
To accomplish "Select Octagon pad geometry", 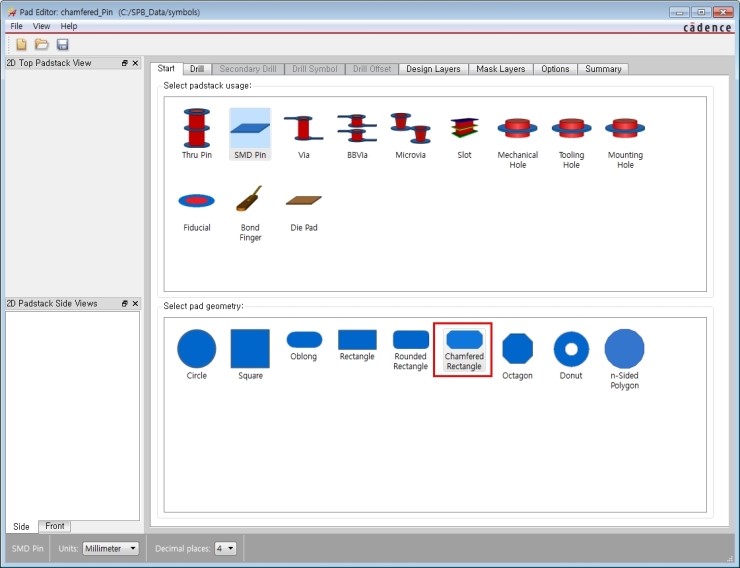I will pyautogui.click(x=517, y=356).
